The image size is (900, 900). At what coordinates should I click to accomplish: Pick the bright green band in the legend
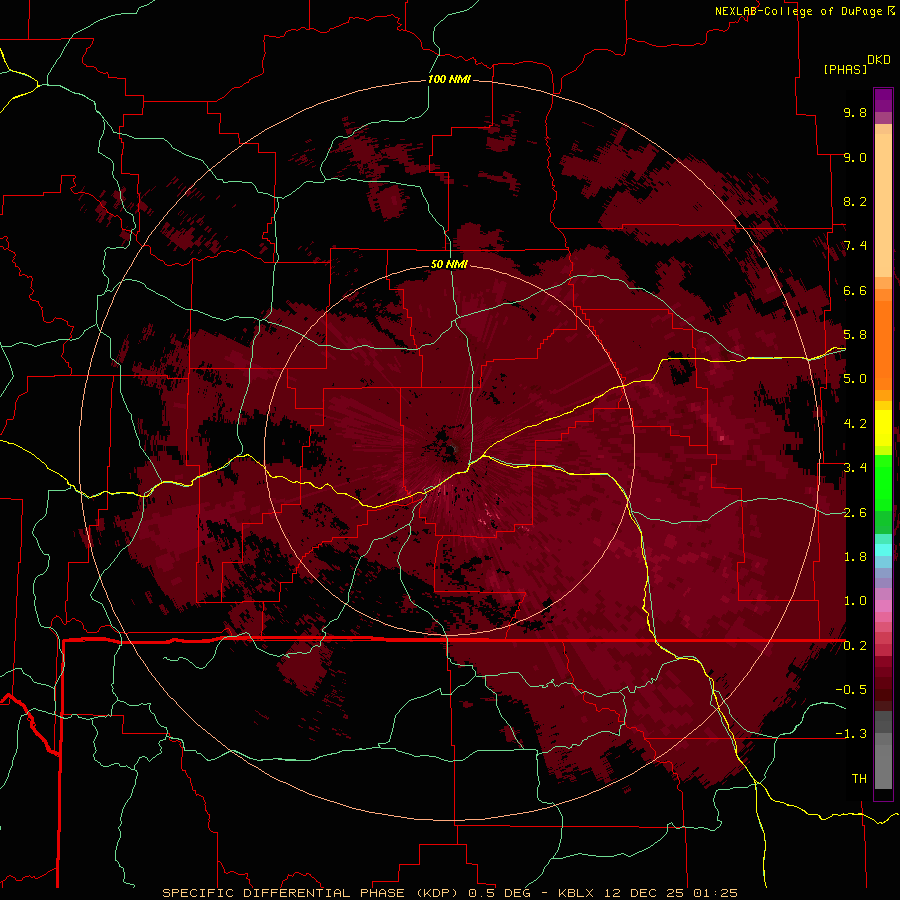click(x=883, y=482)
